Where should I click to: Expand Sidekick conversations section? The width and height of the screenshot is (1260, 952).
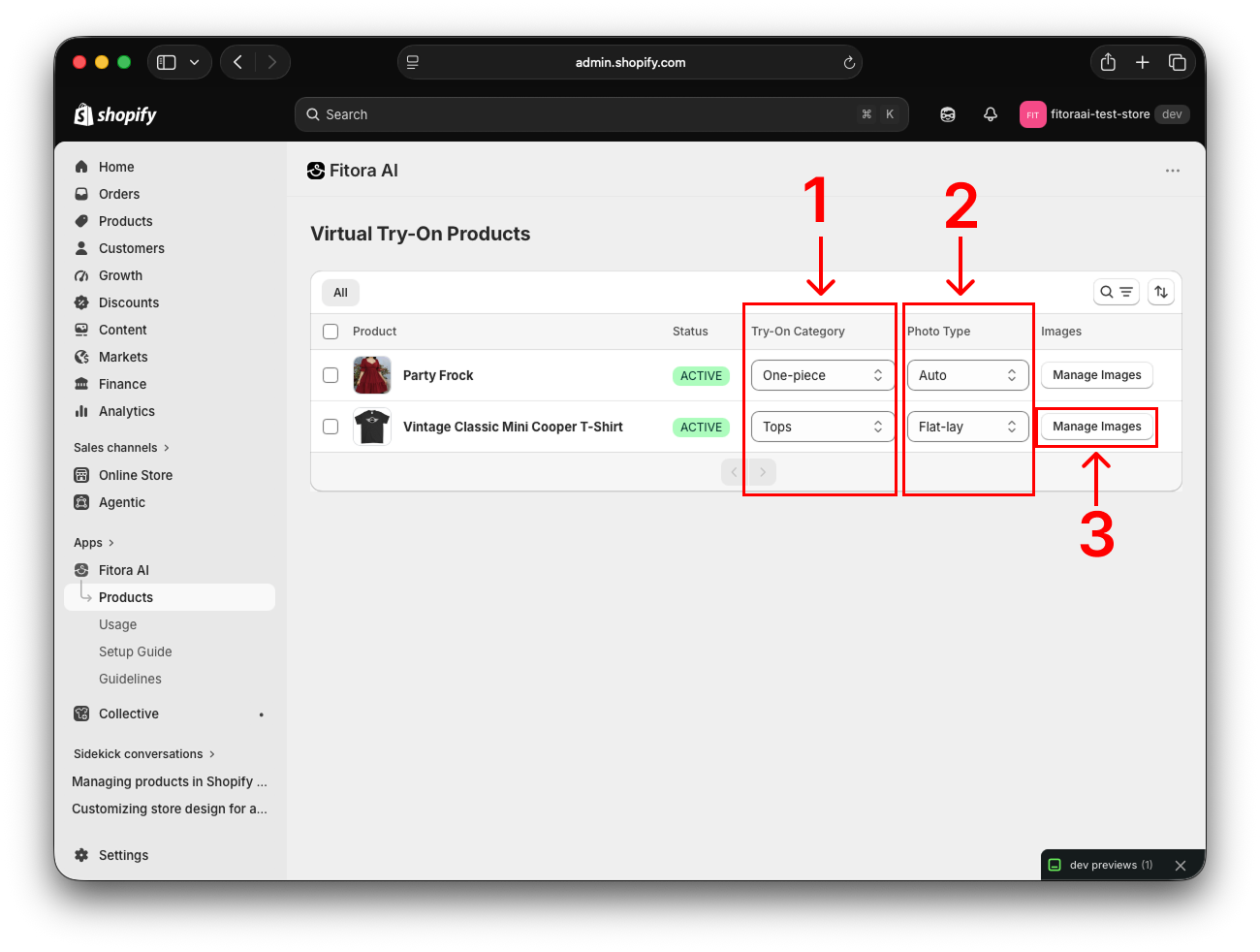[144, 754]
